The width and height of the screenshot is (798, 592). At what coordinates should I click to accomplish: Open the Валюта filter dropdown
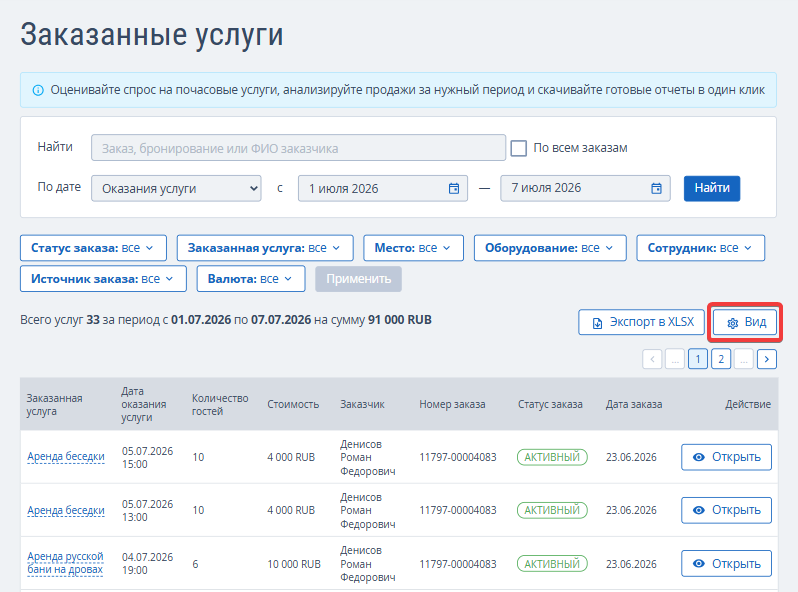click(x=251, y=279)
